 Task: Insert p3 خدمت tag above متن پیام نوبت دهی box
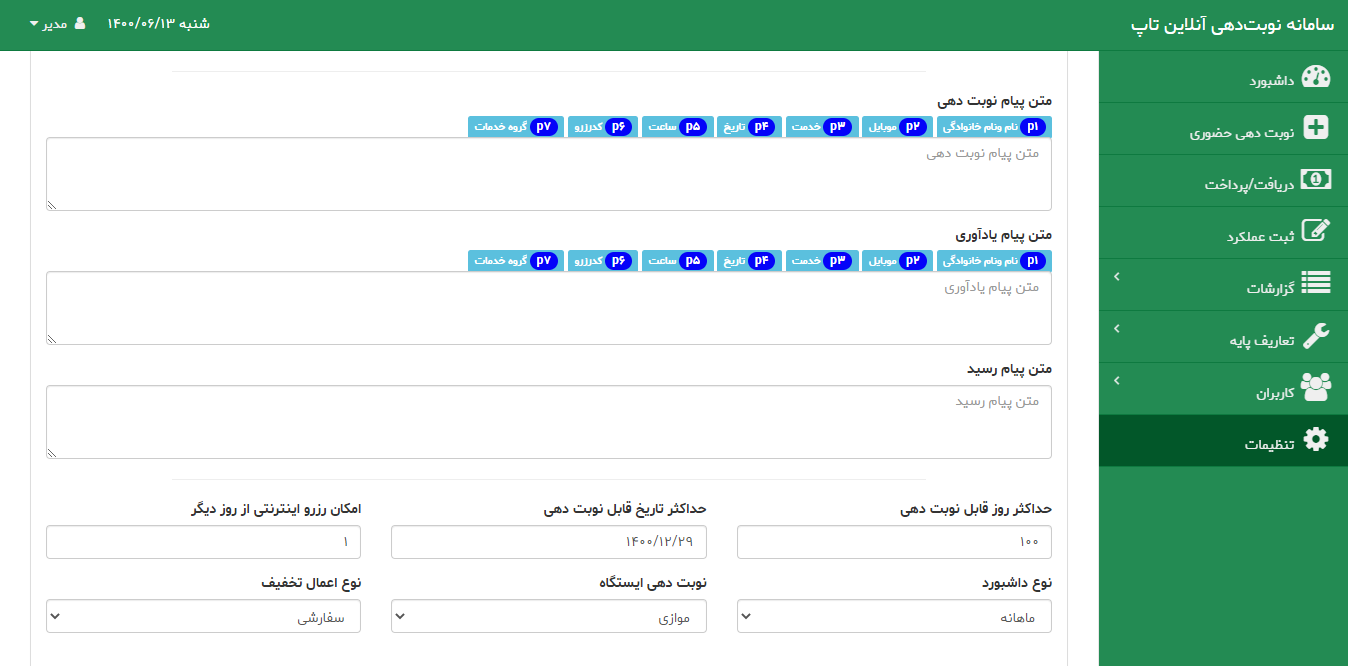[x=821, y=127]
